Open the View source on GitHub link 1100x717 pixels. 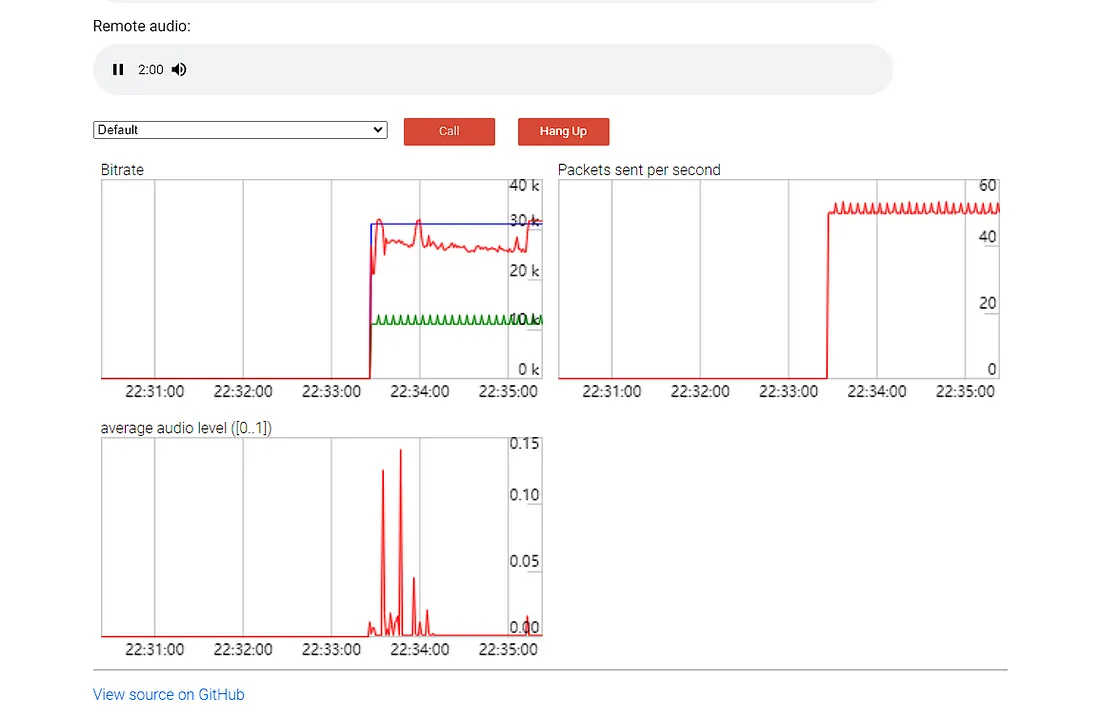(x=168, y=695)
